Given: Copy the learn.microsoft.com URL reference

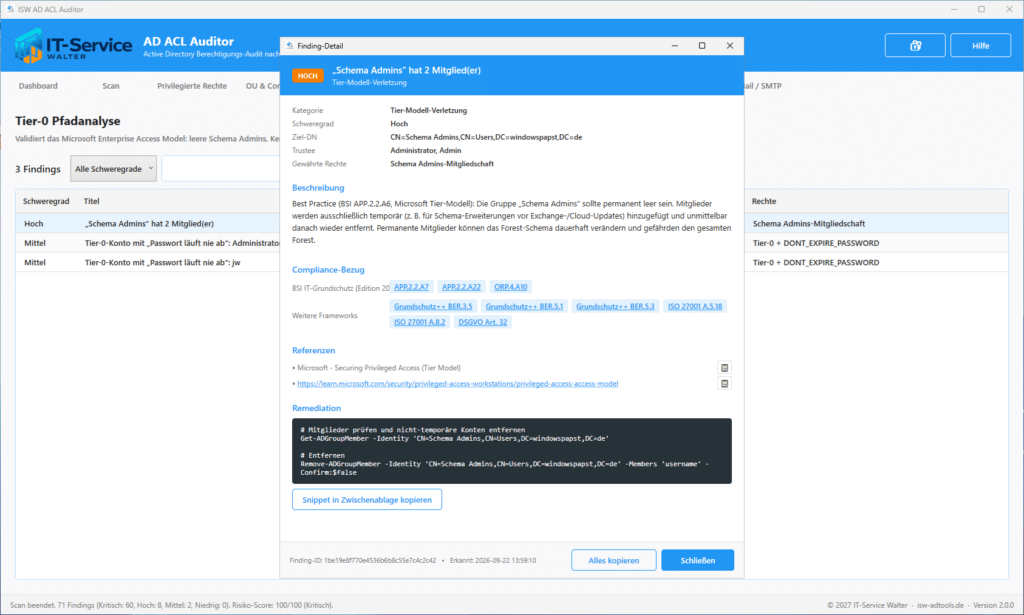Looking at the screenshot, I should click(724, 384).
